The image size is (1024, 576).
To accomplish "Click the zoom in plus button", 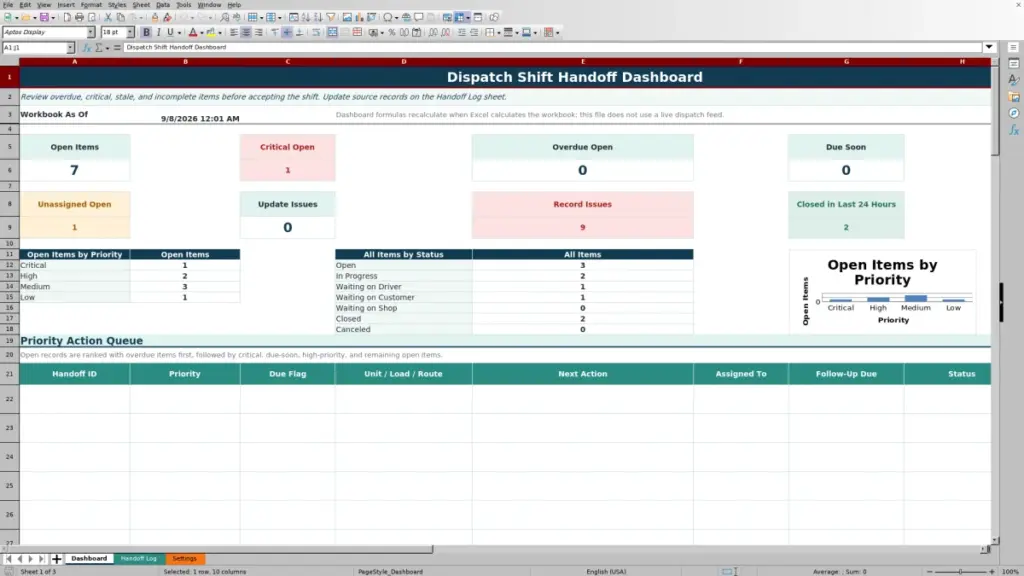I will 991,571.
